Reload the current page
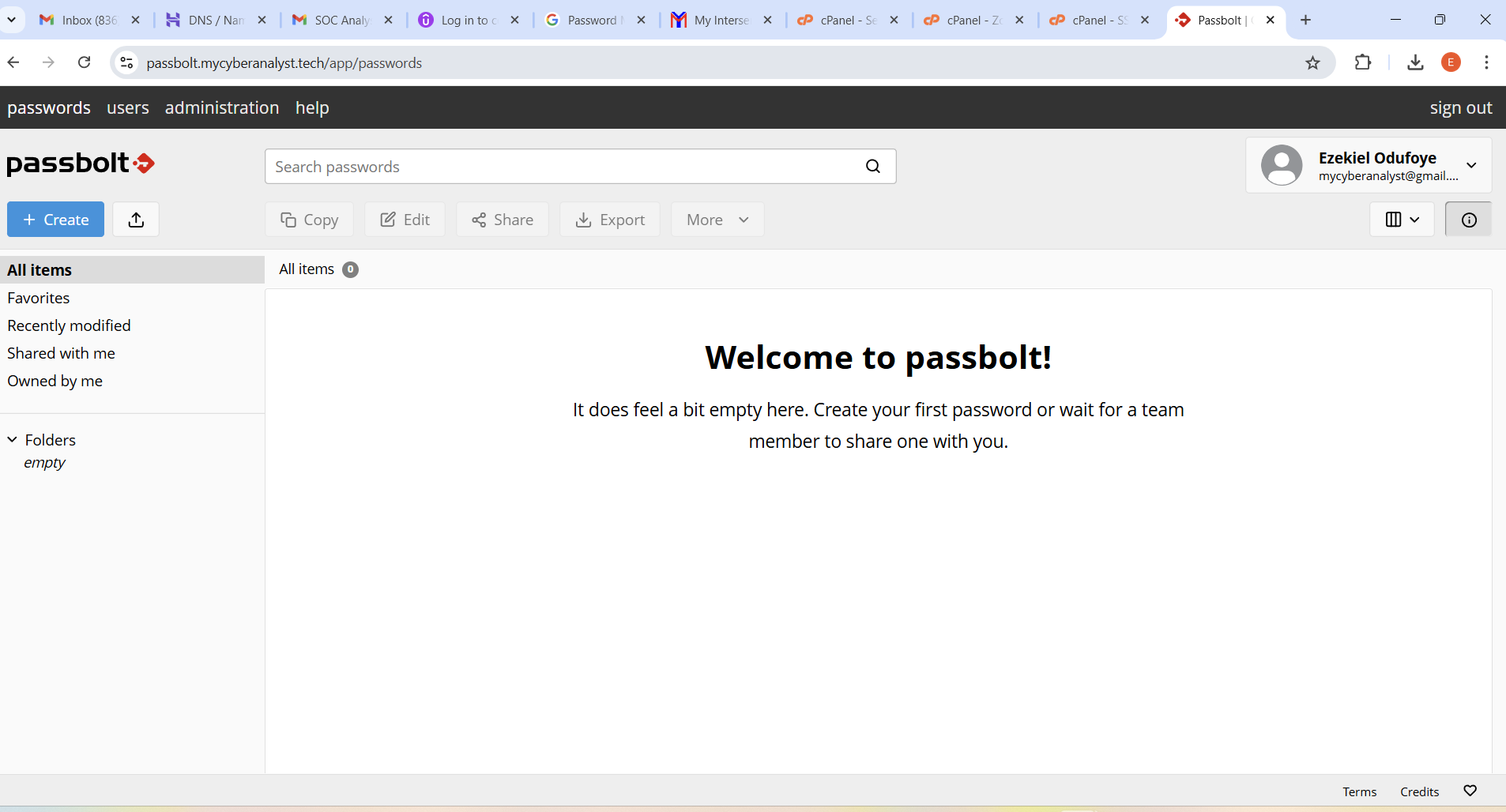Viewport: 1506px width, 812px height. click(85, 62)
